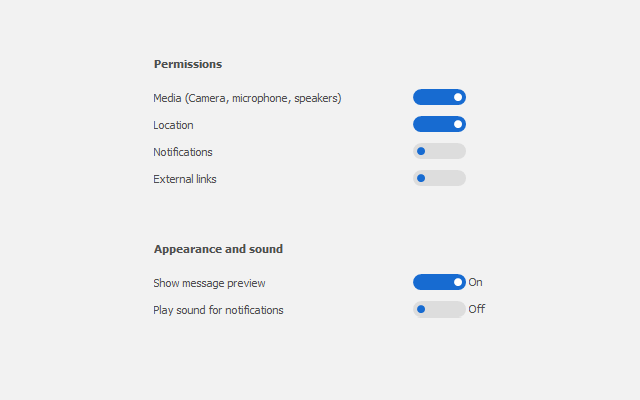Click the Media (Camera, microphone, speakers) label
The image size is (640, 400).
(x=247, y=98)
